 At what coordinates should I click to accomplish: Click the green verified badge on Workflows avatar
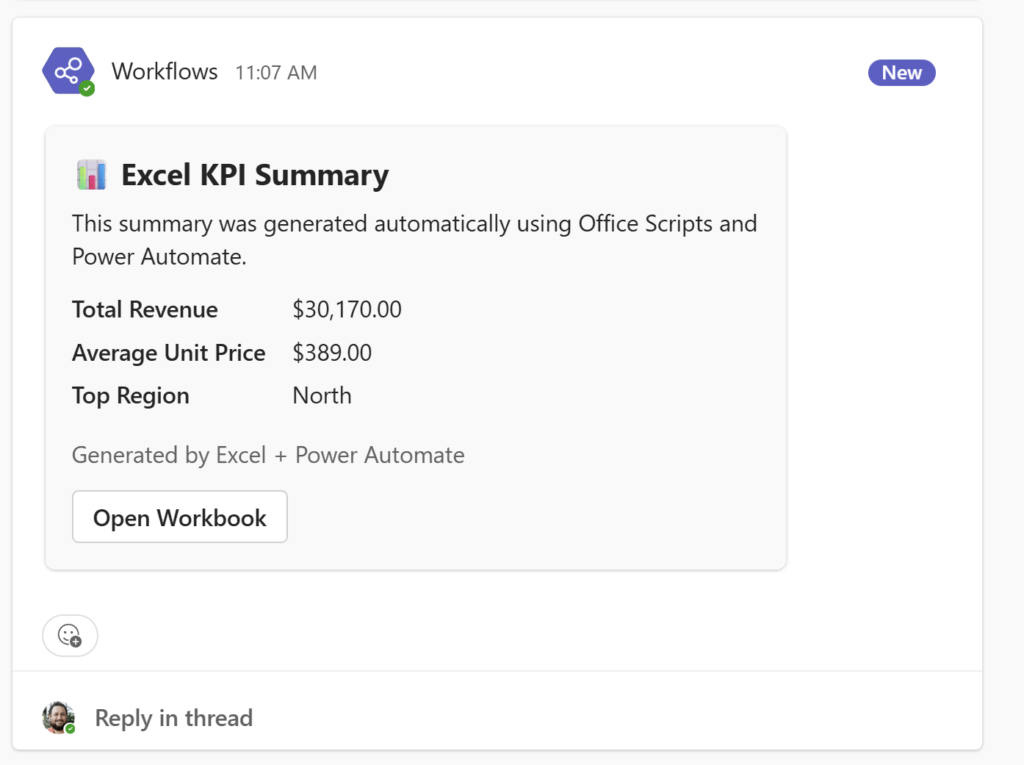[88, 89]
